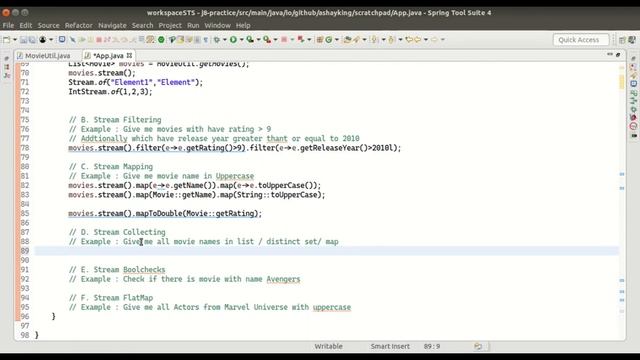Click the Save All toolbar icon
Screen dimensions: 640x360
(x=32, y=40)
